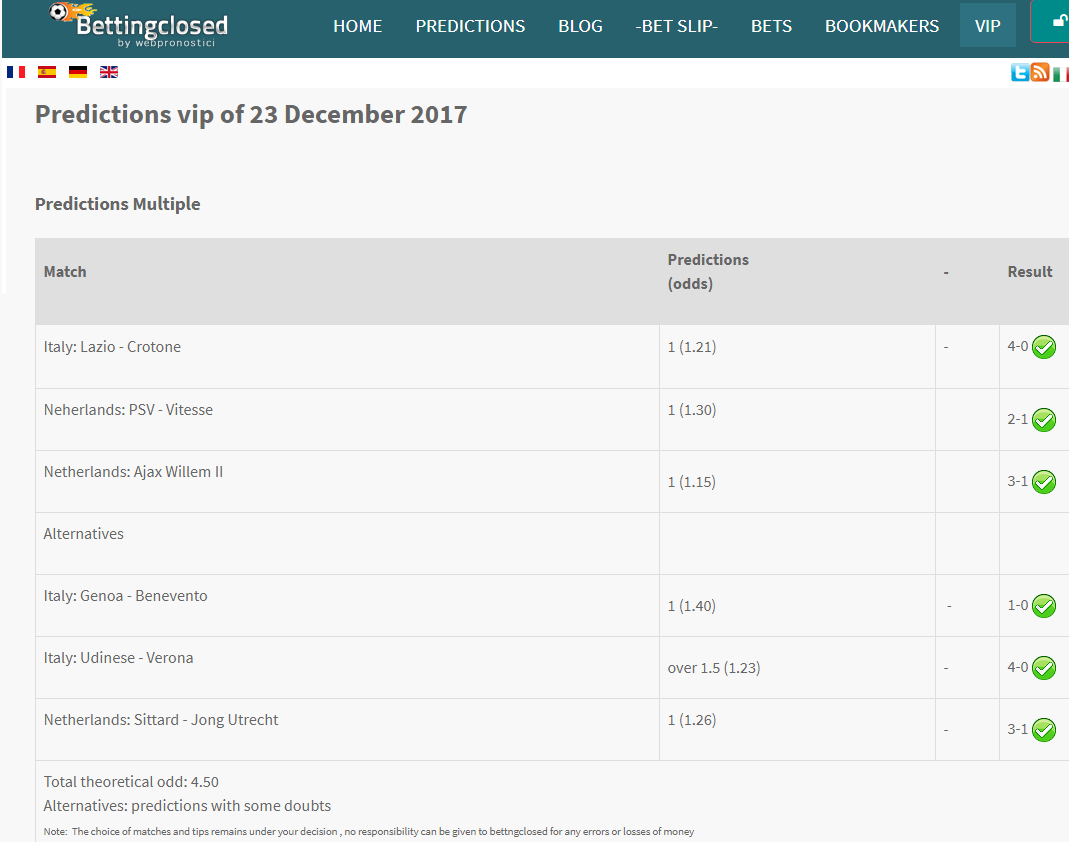
Task: Click green checkmark for PSV - Vitesse
Action: (x=1044, y=419)
